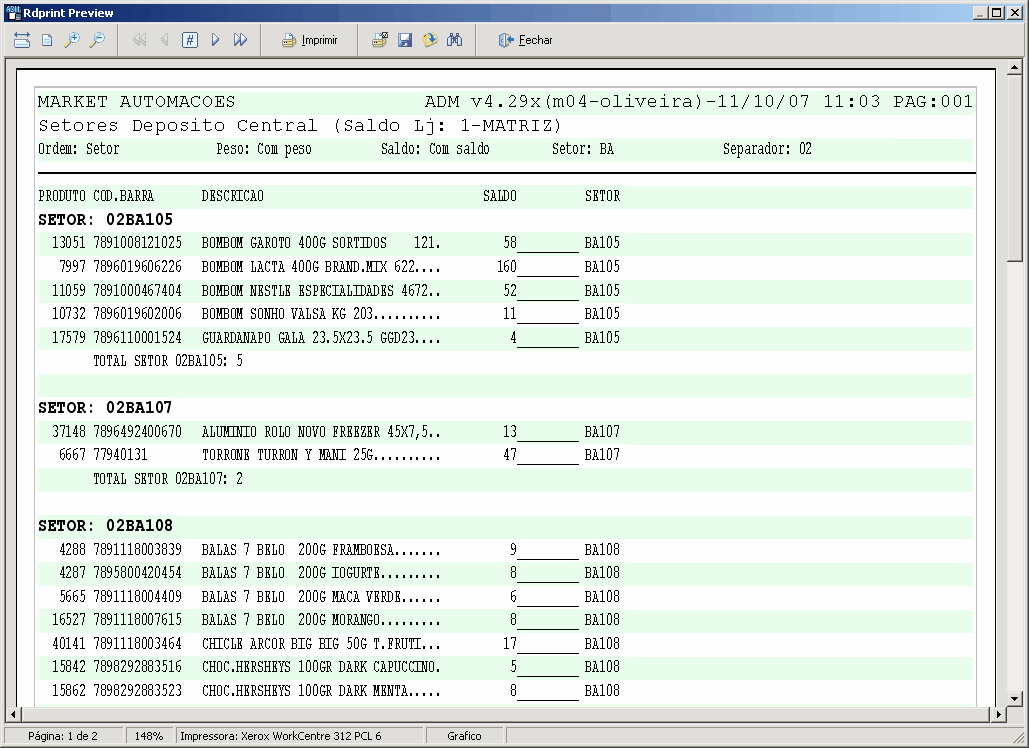Screen dimensions: 1029x748
Task: Go to first page double-left arrow
Action: (139, 40)
